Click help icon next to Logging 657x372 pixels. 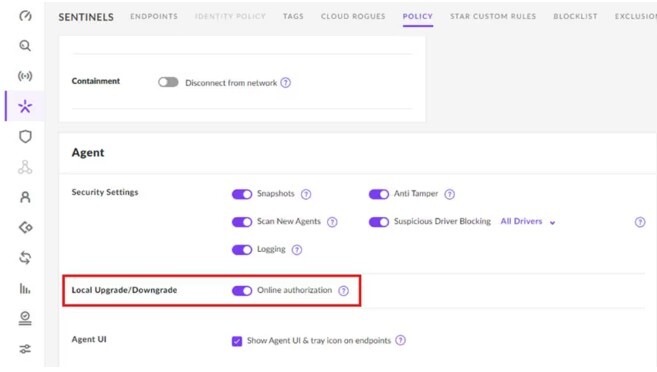(x=297, y=250)
